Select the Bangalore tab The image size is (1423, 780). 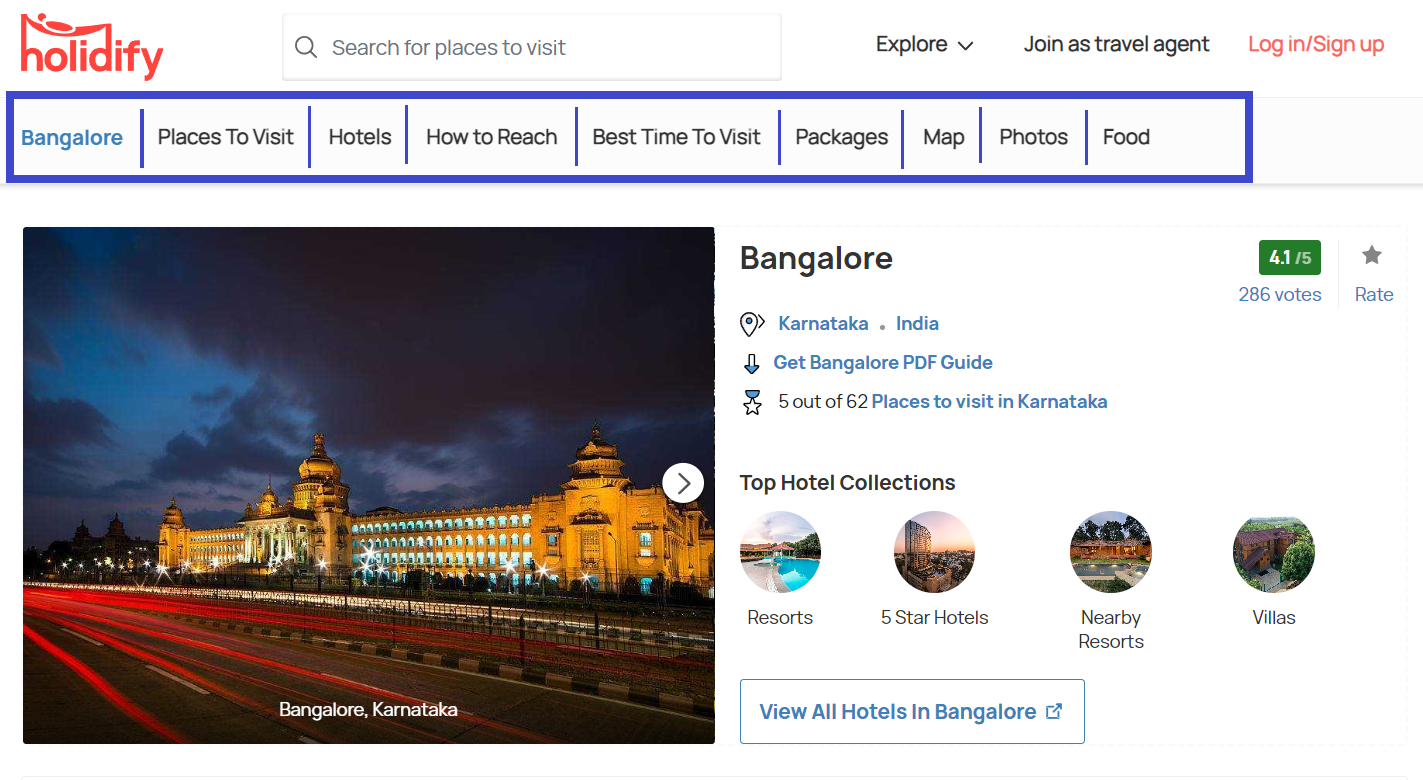coord(72,137)
